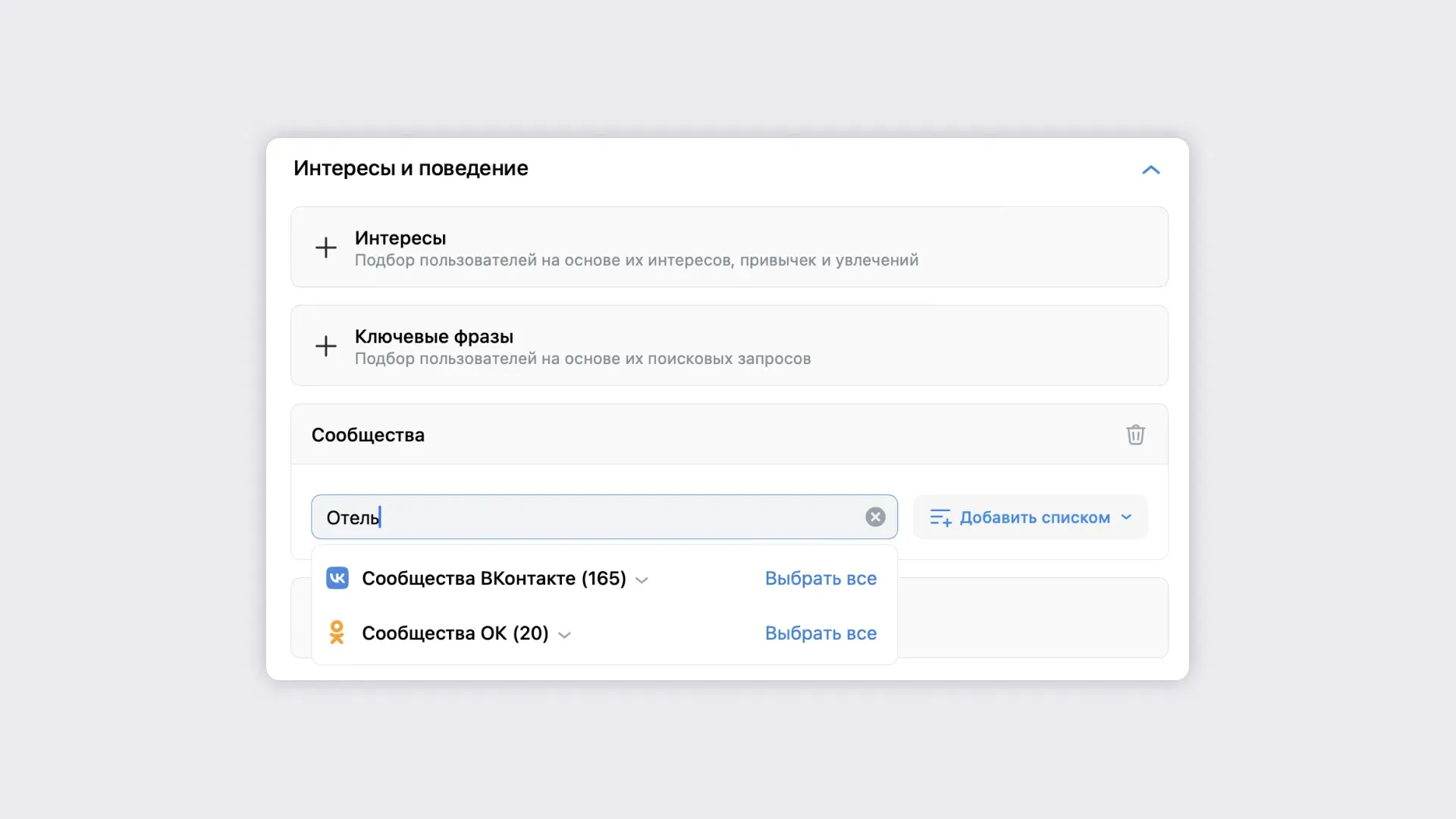Select all ВКонтакте communities via Выбрать все
Screen dimensions: 1456x819
(821, 579)
